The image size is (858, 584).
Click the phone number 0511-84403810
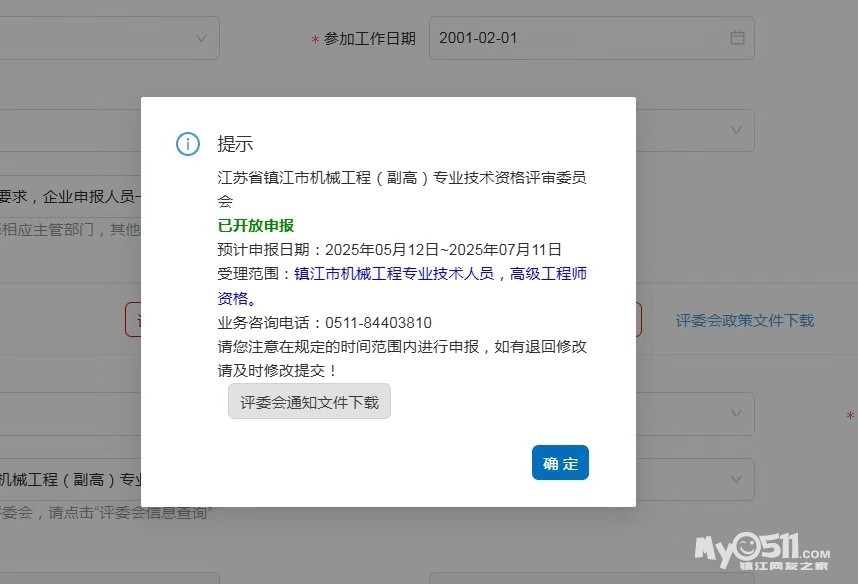click(x=378, y=322)
